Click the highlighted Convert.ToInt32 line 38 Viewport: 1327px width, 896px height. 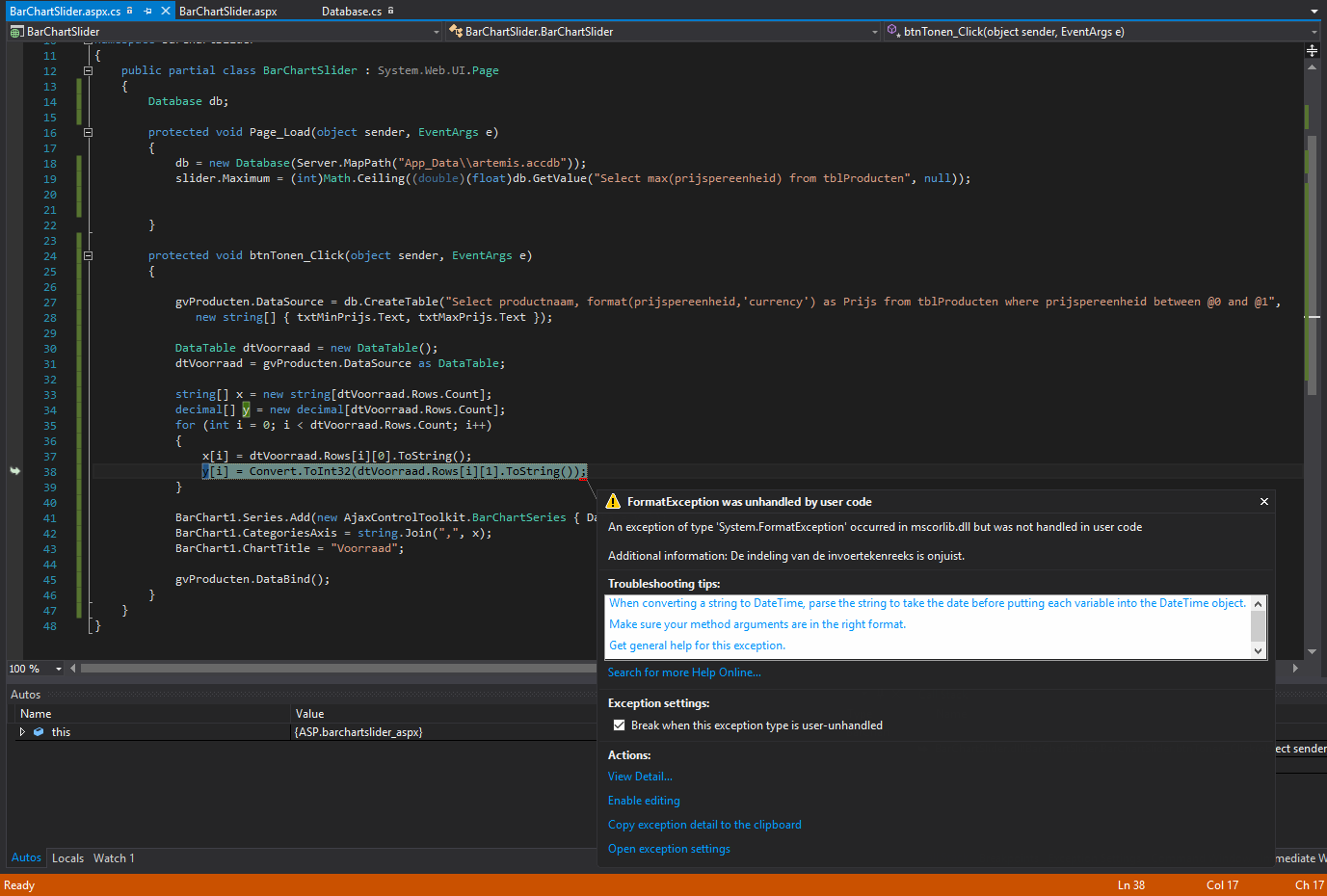coord(394,471)
